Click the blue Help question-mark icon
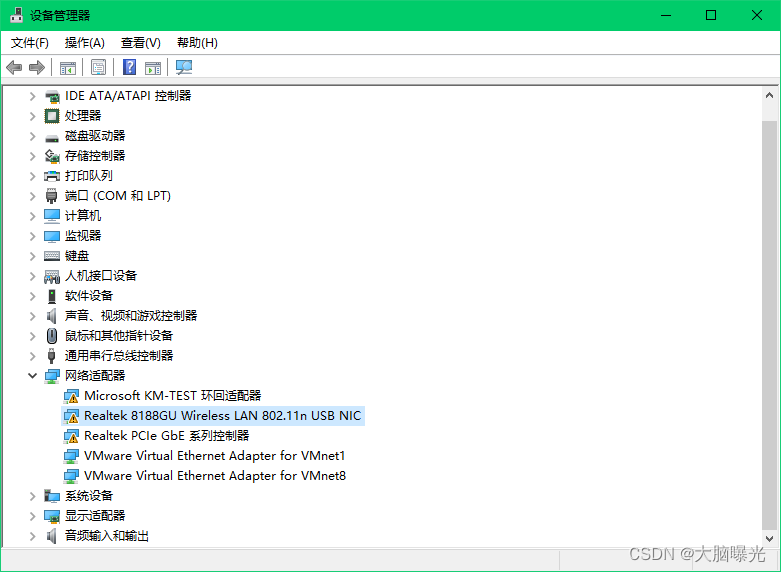Image resolution: width=781 pixels, height=572 pixels. [x=130, y=67]
